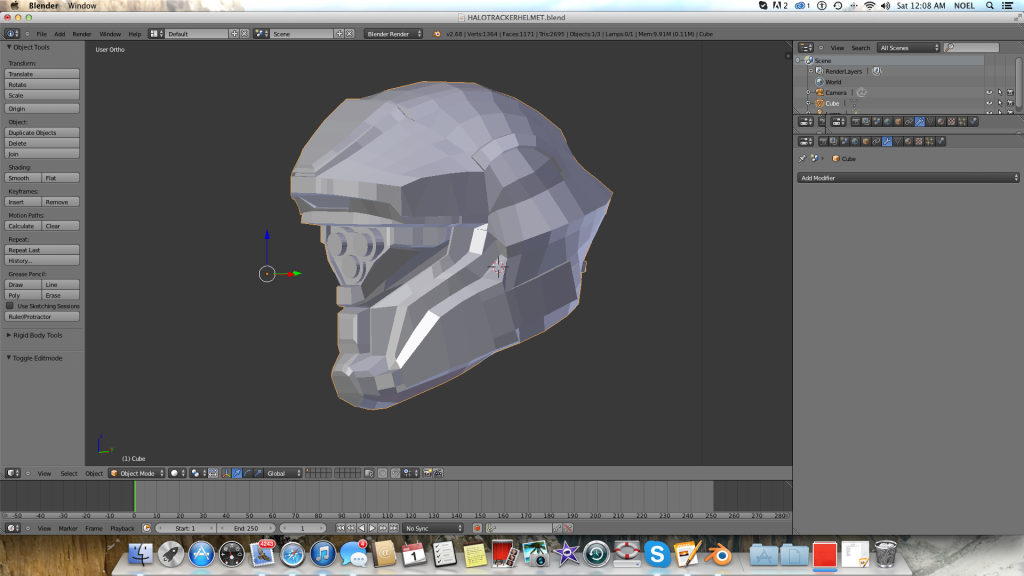1024x576 pixels.
Task: Toggle the lock camera and layers button
Action: (x=369, y=473)
